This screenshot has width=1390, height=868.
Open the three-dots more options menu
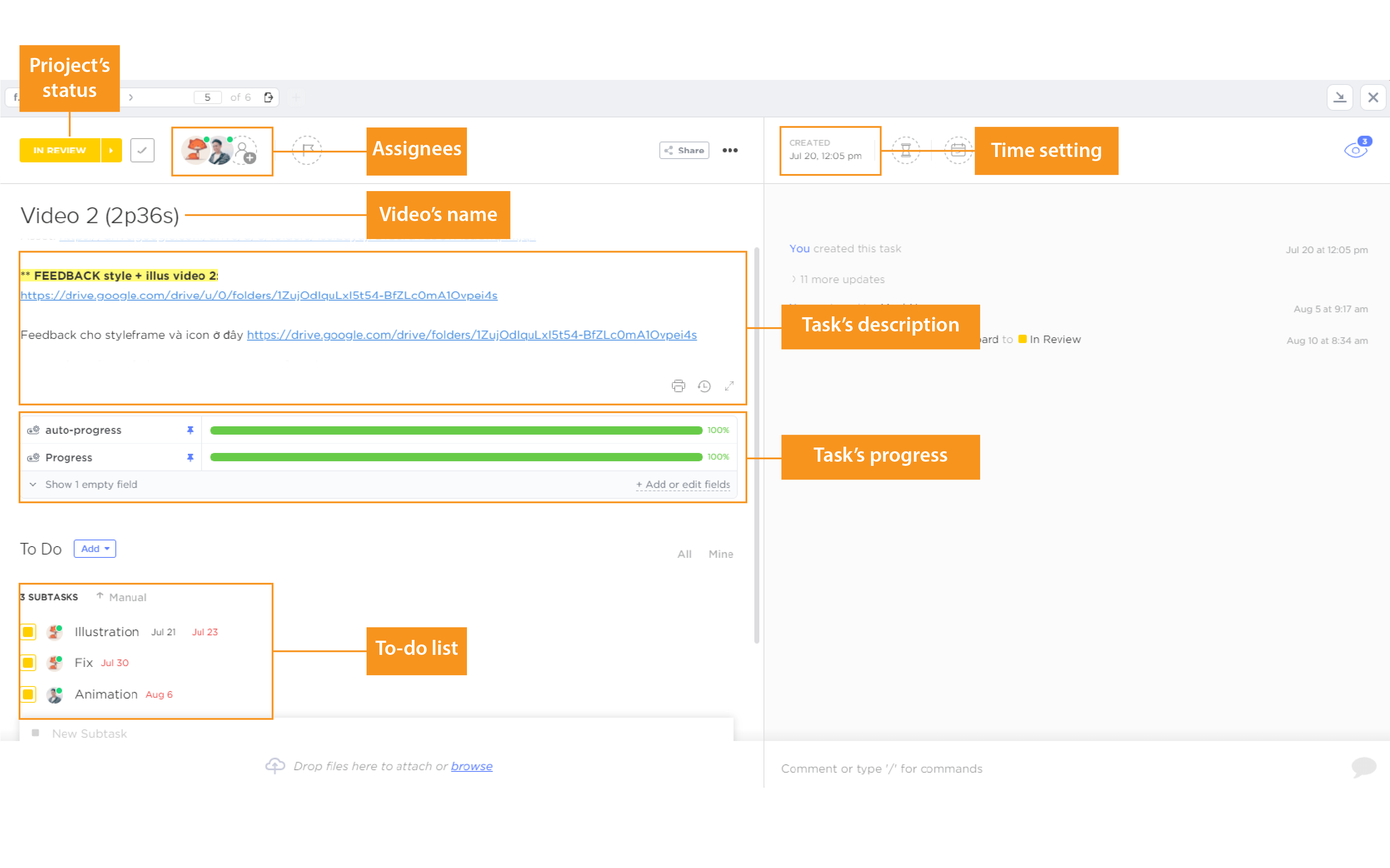[x=730, y=150]
